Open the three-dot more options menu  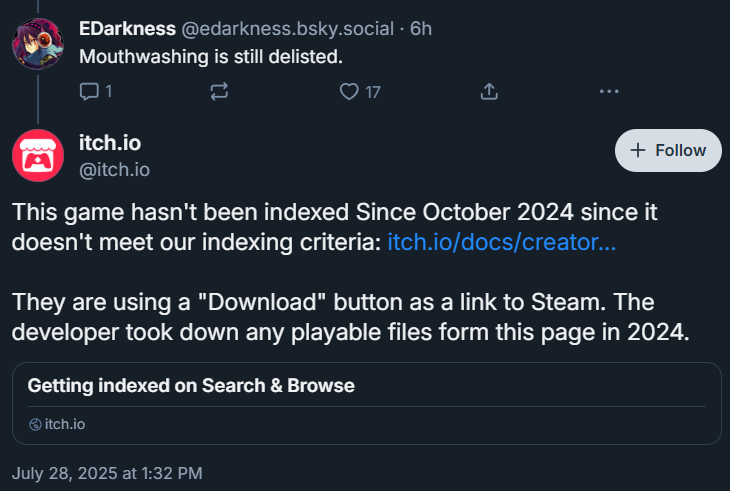point(609,91)
